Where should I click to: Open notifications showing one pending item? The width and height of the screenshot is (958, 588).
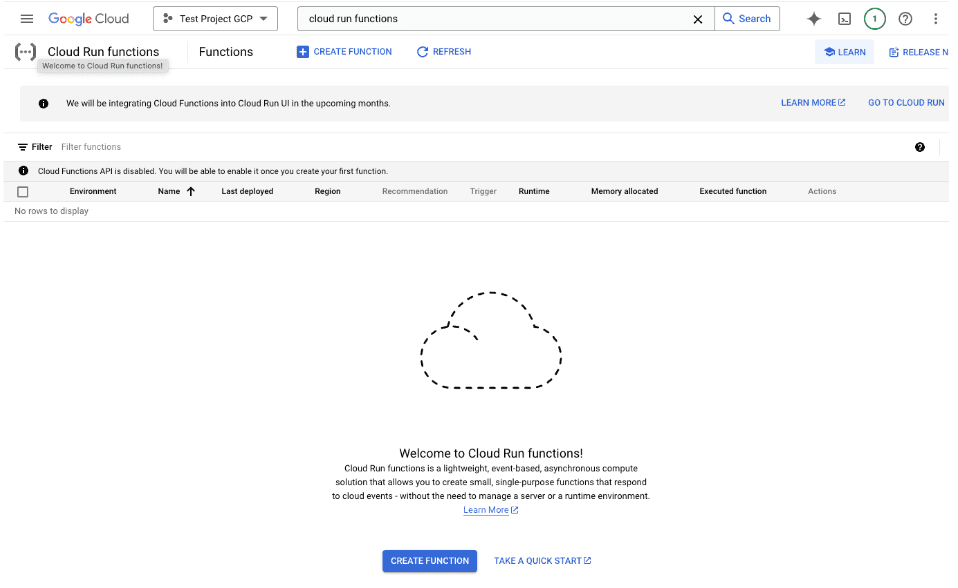pos(874,18)
